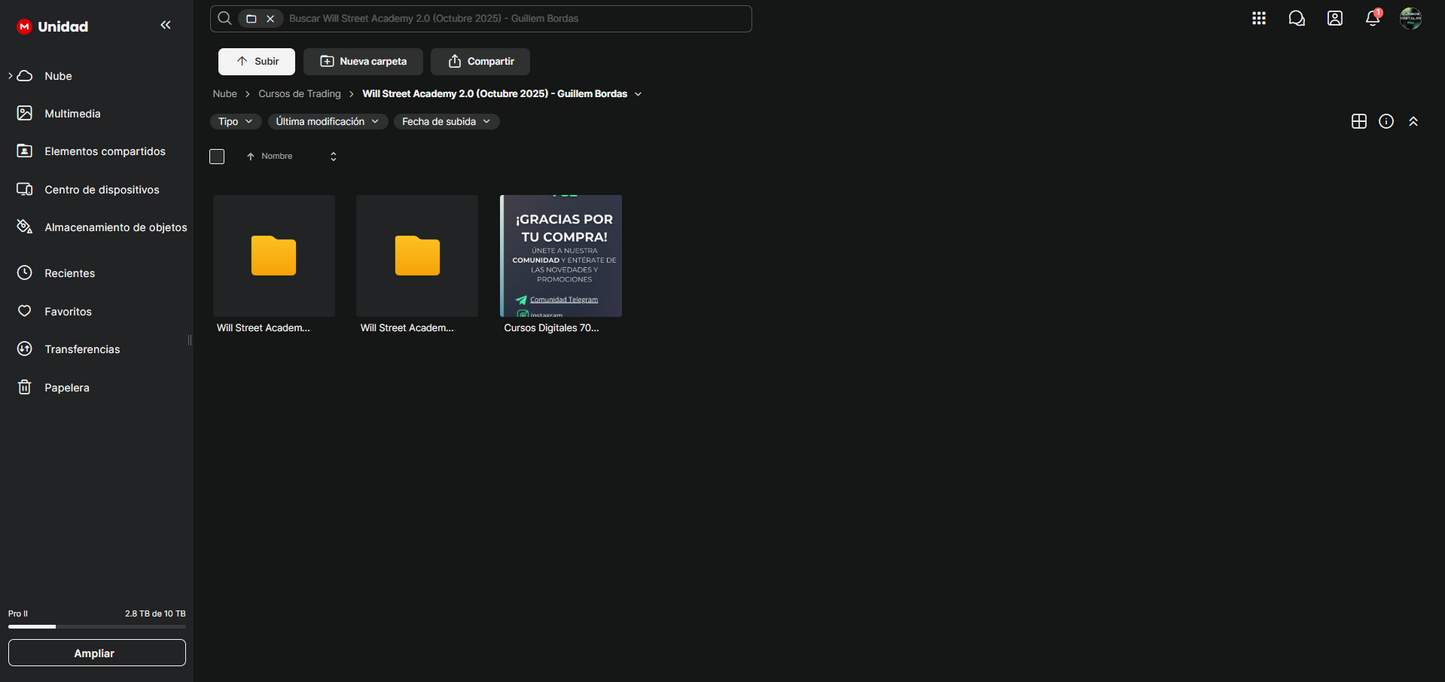The height and width of the screenshot is (682, 1445).
Task: Open the chat messages icon
Action: click(x=1297, y=18)
